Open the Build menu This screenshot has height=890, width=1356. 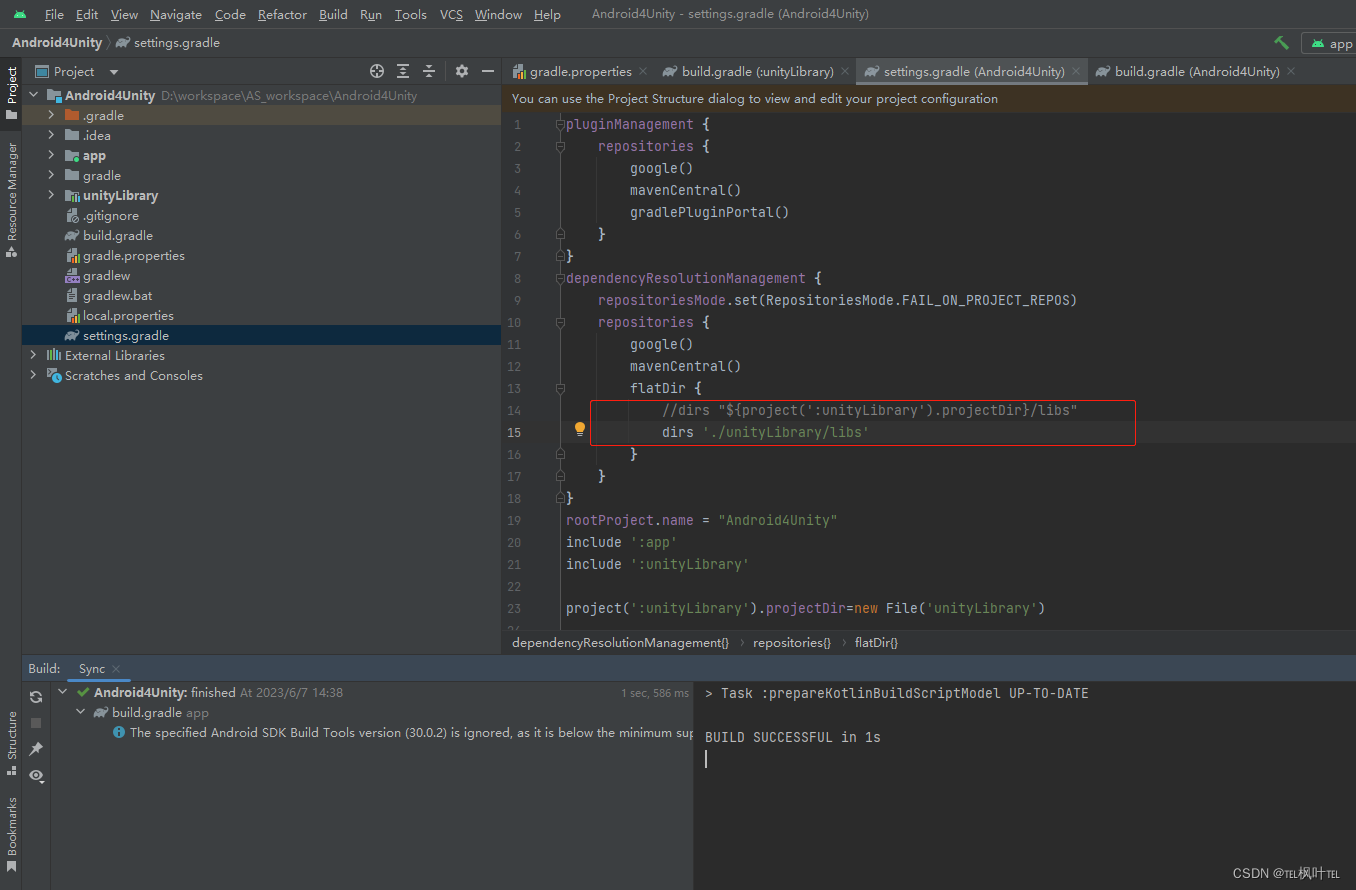tap(333, 14)
